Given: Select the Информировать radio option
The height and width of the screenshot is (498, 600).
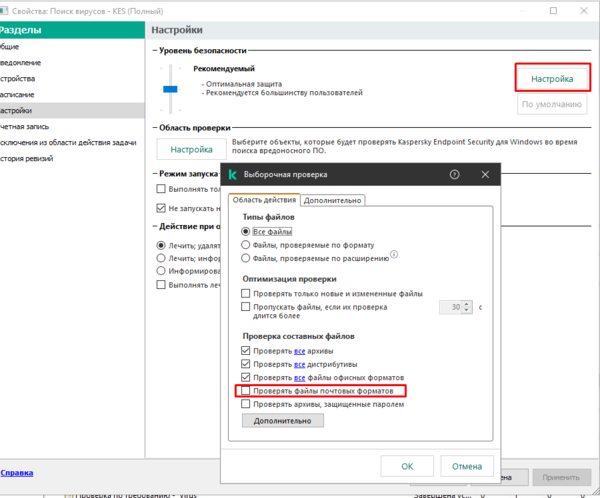Looking at the screenshot, I should click(161, 271).
